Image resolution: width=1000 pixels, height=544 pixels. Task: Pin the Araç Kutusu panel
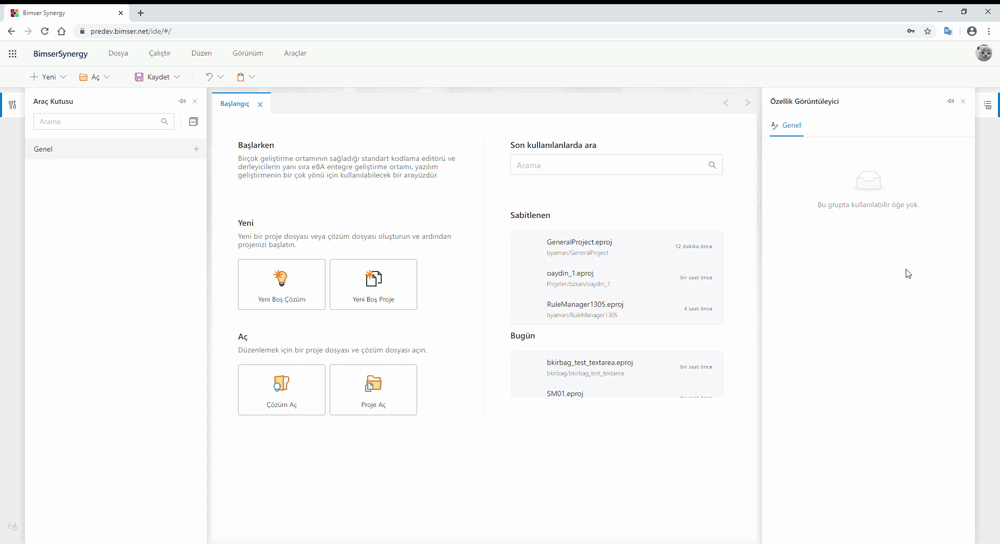(x=182, y=101)
